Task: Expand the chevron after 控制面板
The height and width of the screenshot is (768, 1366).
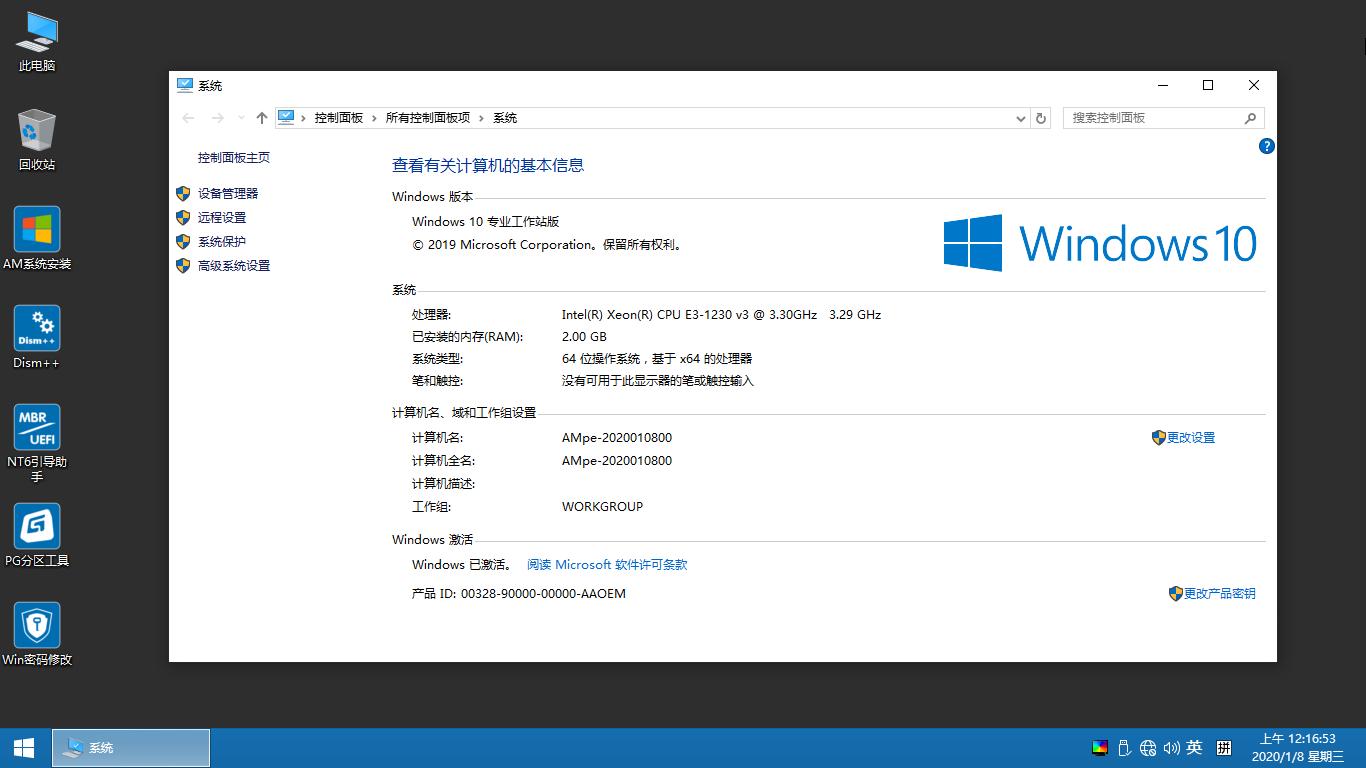Action: [375, 118]
